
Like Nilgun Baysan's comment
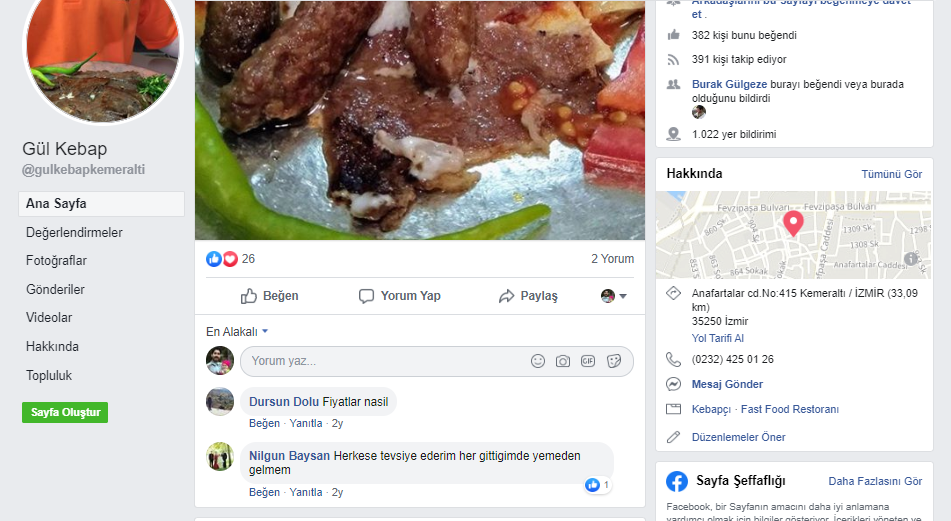[x=264, y=492]
